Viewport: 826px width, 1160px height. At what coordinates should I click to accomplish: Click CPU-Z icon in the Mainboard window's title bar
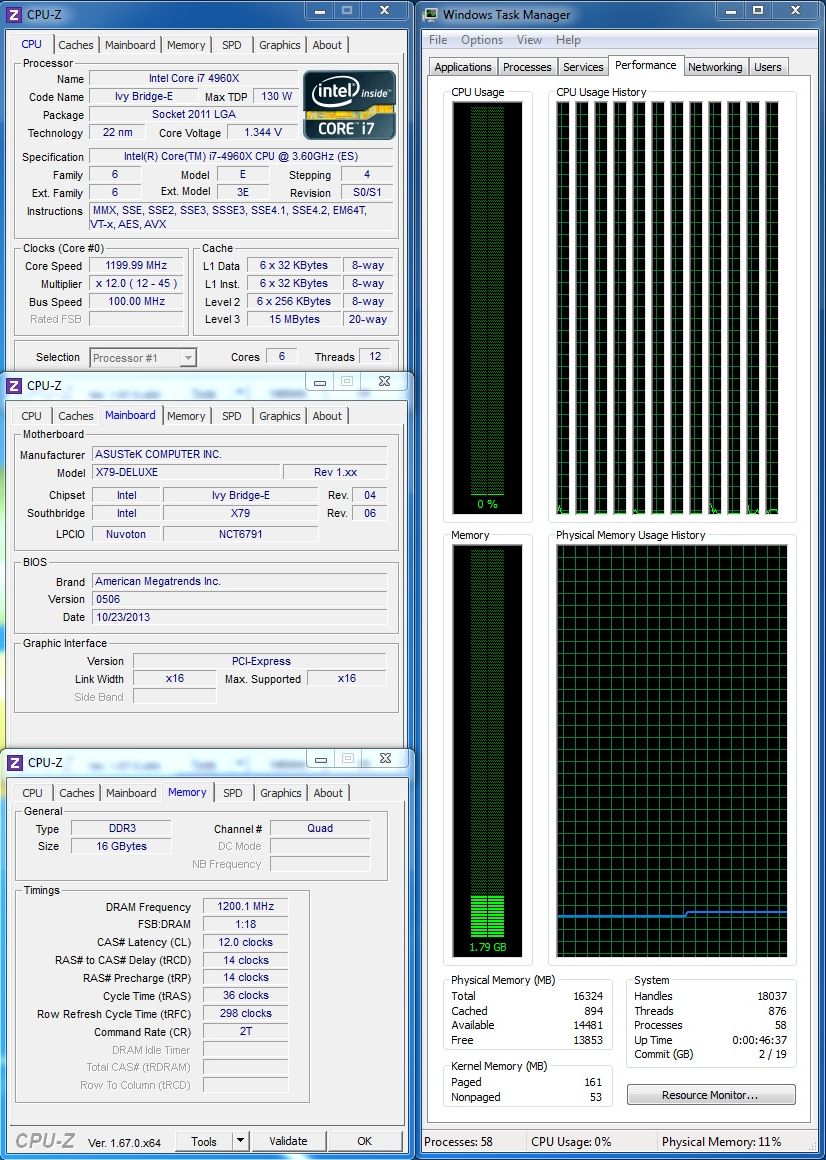pyautogui.click(x=15, y=386)
